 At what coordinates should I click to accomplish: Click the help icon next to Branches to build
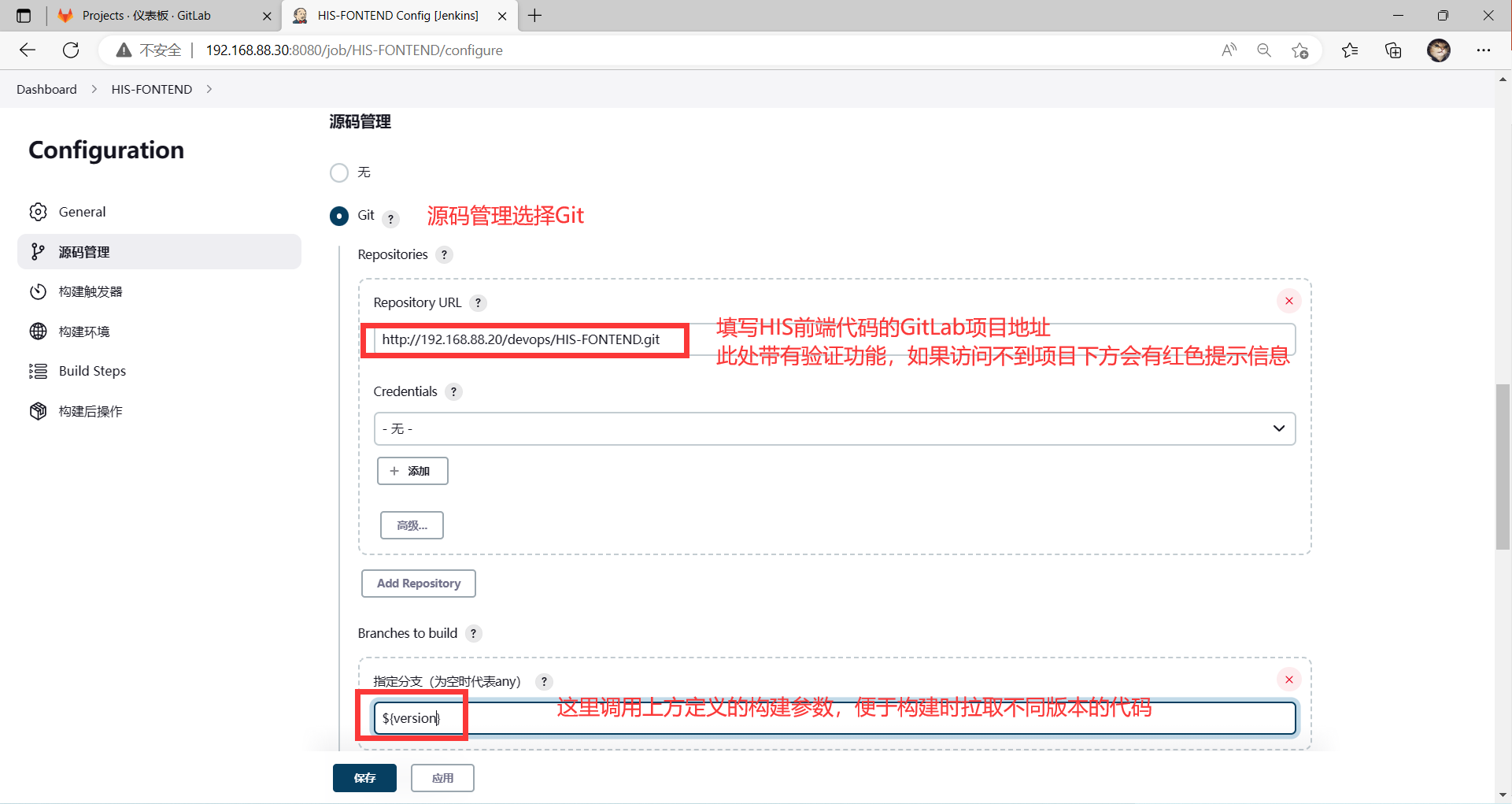click(473, 634)
